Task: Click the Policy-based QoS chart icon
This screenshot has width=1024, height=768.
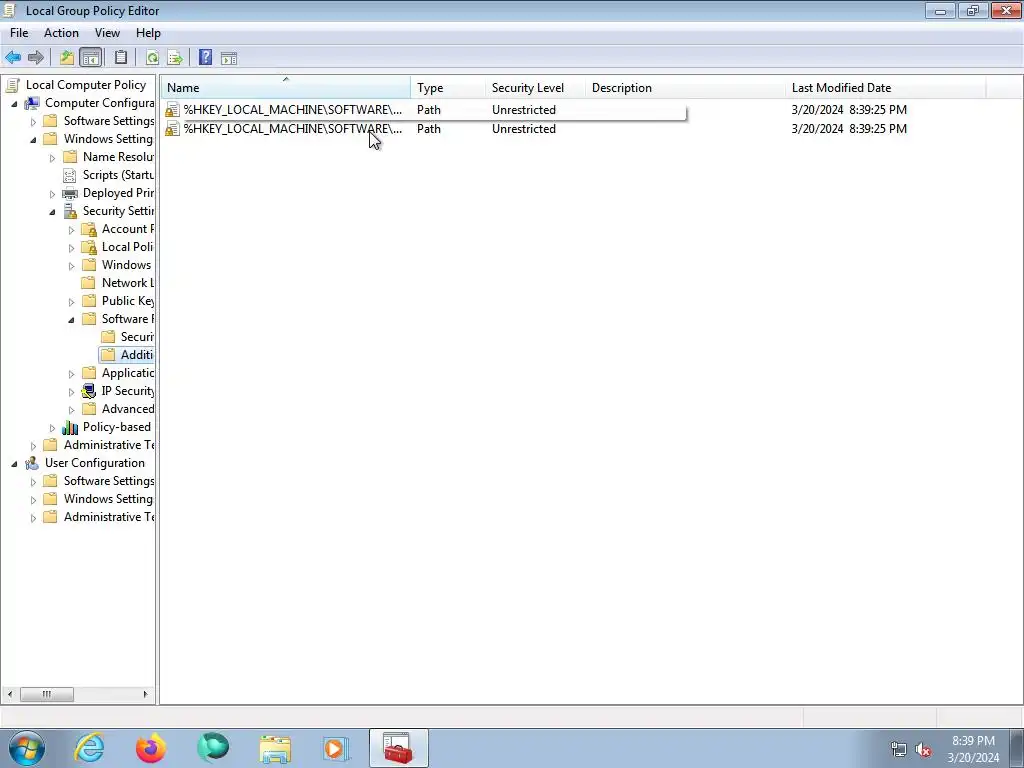Action: tap(69, 427)
